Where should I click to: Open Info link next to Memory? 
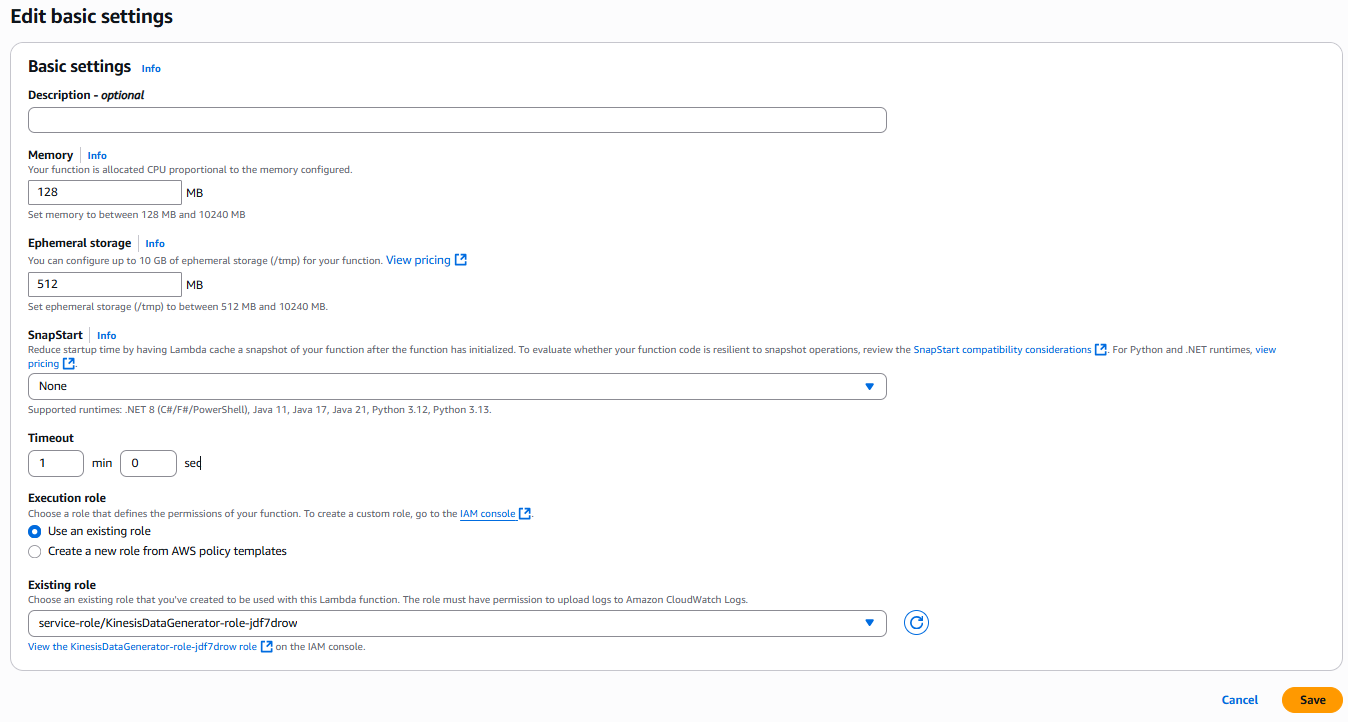tap(97, 156)
